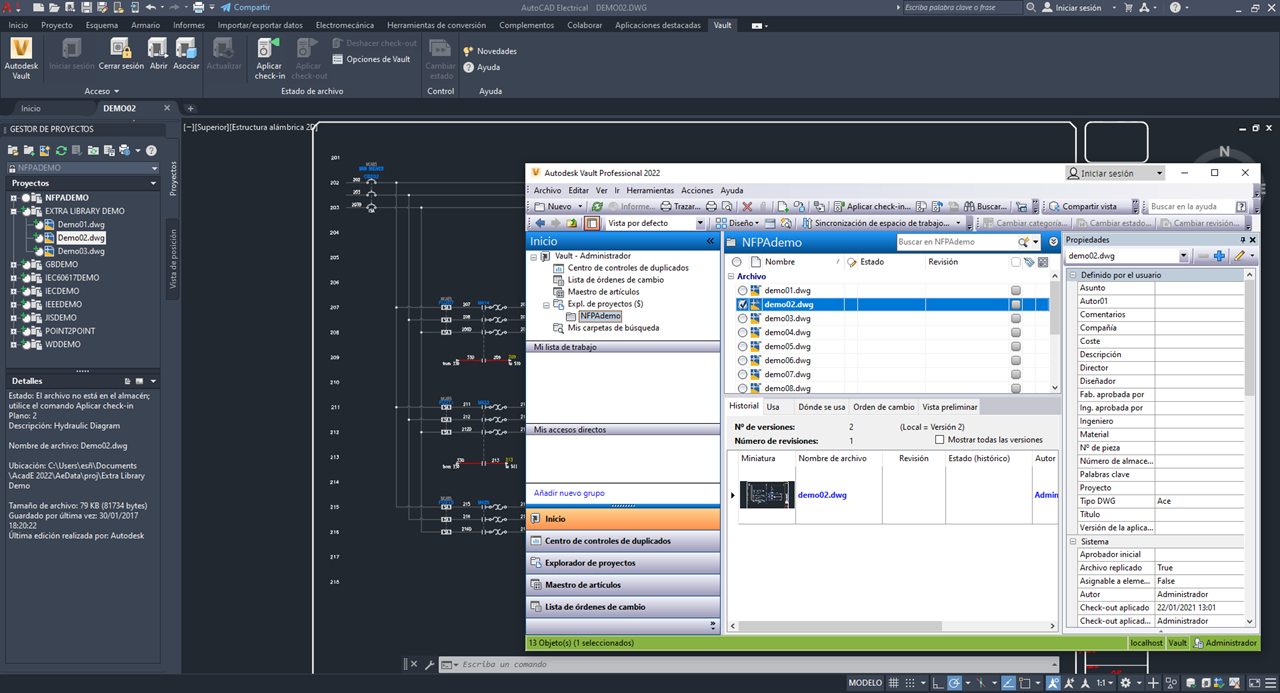Open the Vault Acciones menu
Screen dimensions: 1280x693
[x=697, y=190]
